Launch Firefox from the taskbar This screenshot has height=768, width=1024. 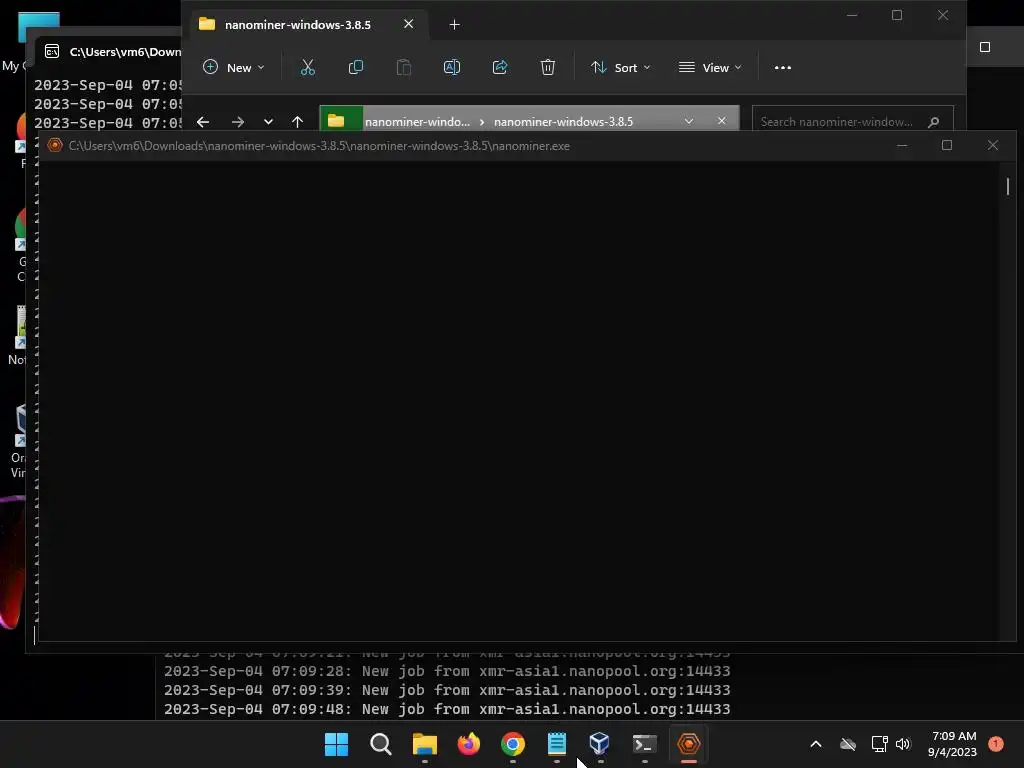pyautogui.click(x=469, y=744)
